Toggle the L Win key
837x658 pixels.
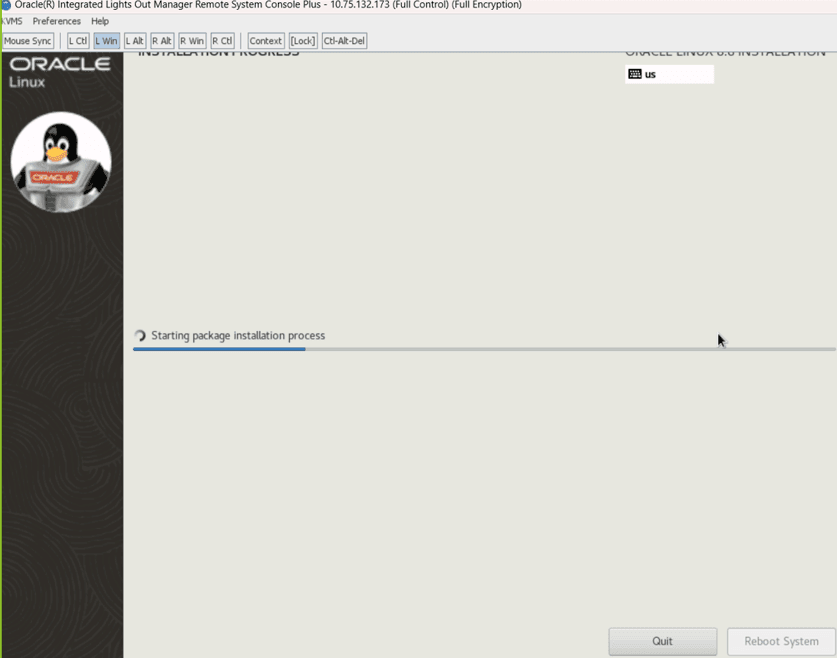[x=106, y=40]
